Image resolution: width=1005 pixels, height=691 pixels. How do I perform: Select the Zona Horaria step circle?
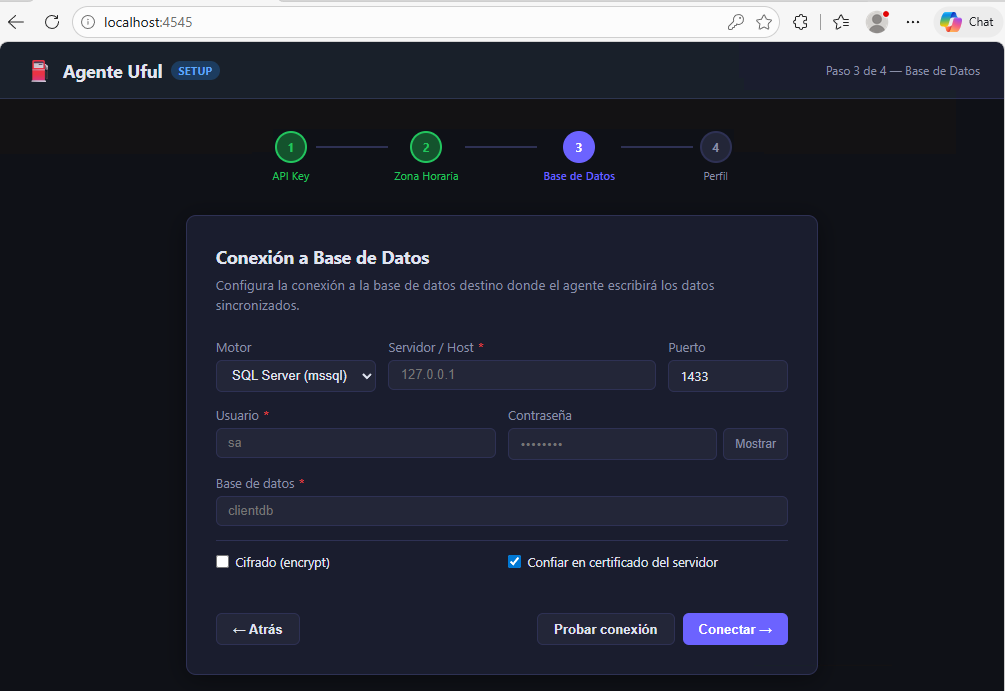click(426, 147)
